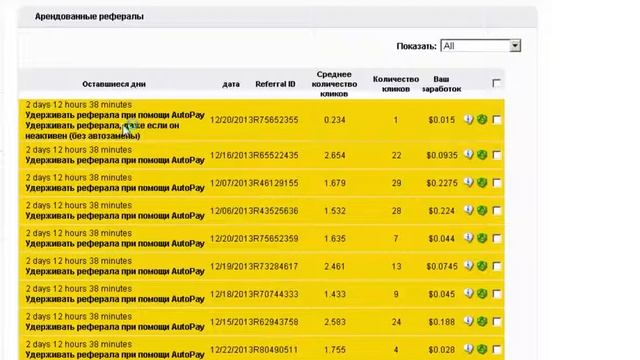Screen dimensions: 640x360
Task: Click the average clicks value 0.234
Action: (335, 120)
